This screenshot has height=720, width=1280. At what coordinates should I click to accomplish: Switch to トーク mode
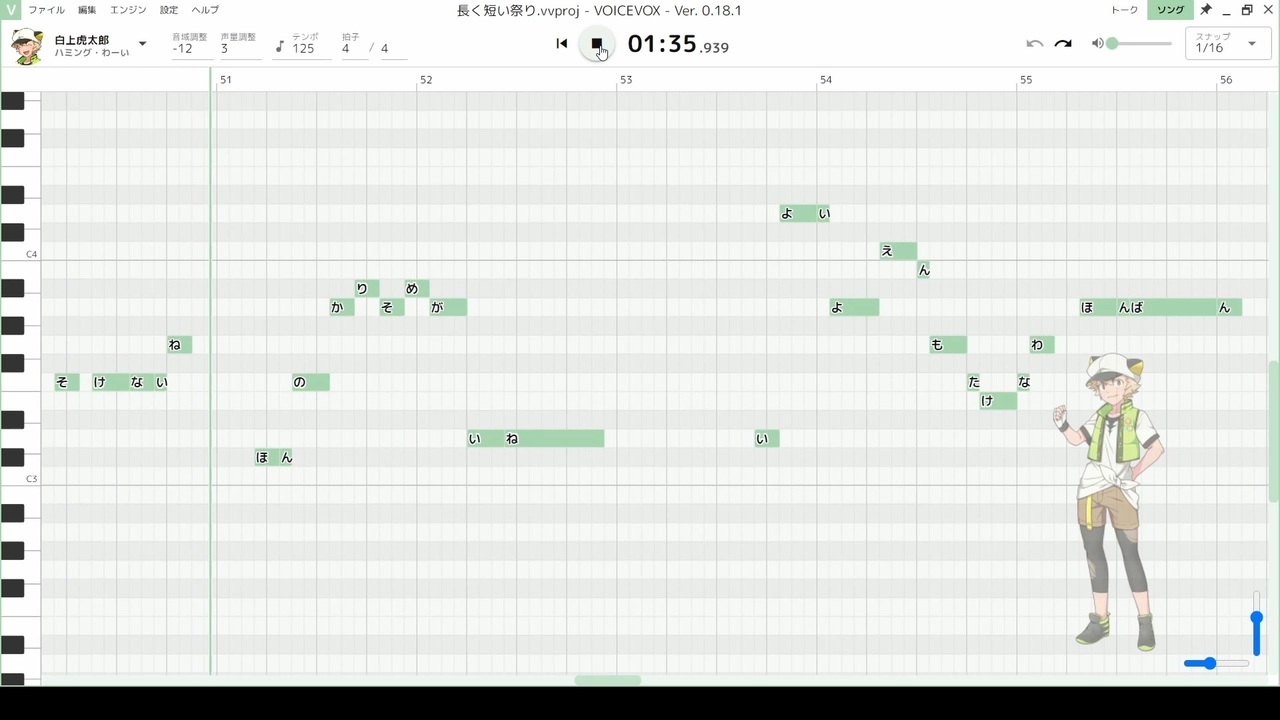point(1124,10)
